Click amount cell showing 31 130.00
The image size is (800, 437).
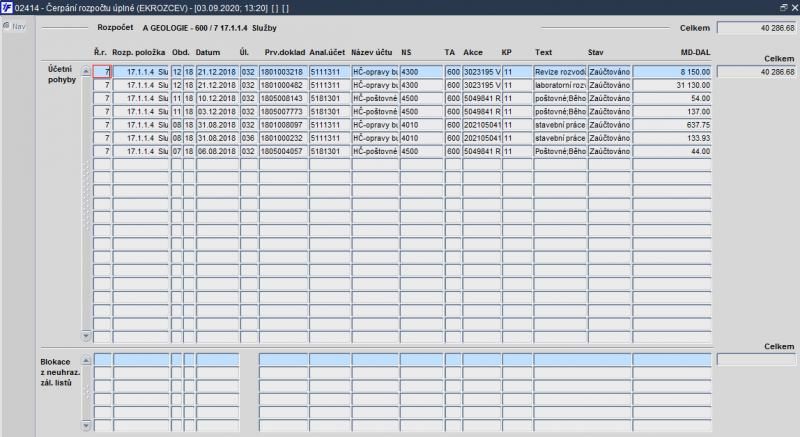[x=672, y=85]
